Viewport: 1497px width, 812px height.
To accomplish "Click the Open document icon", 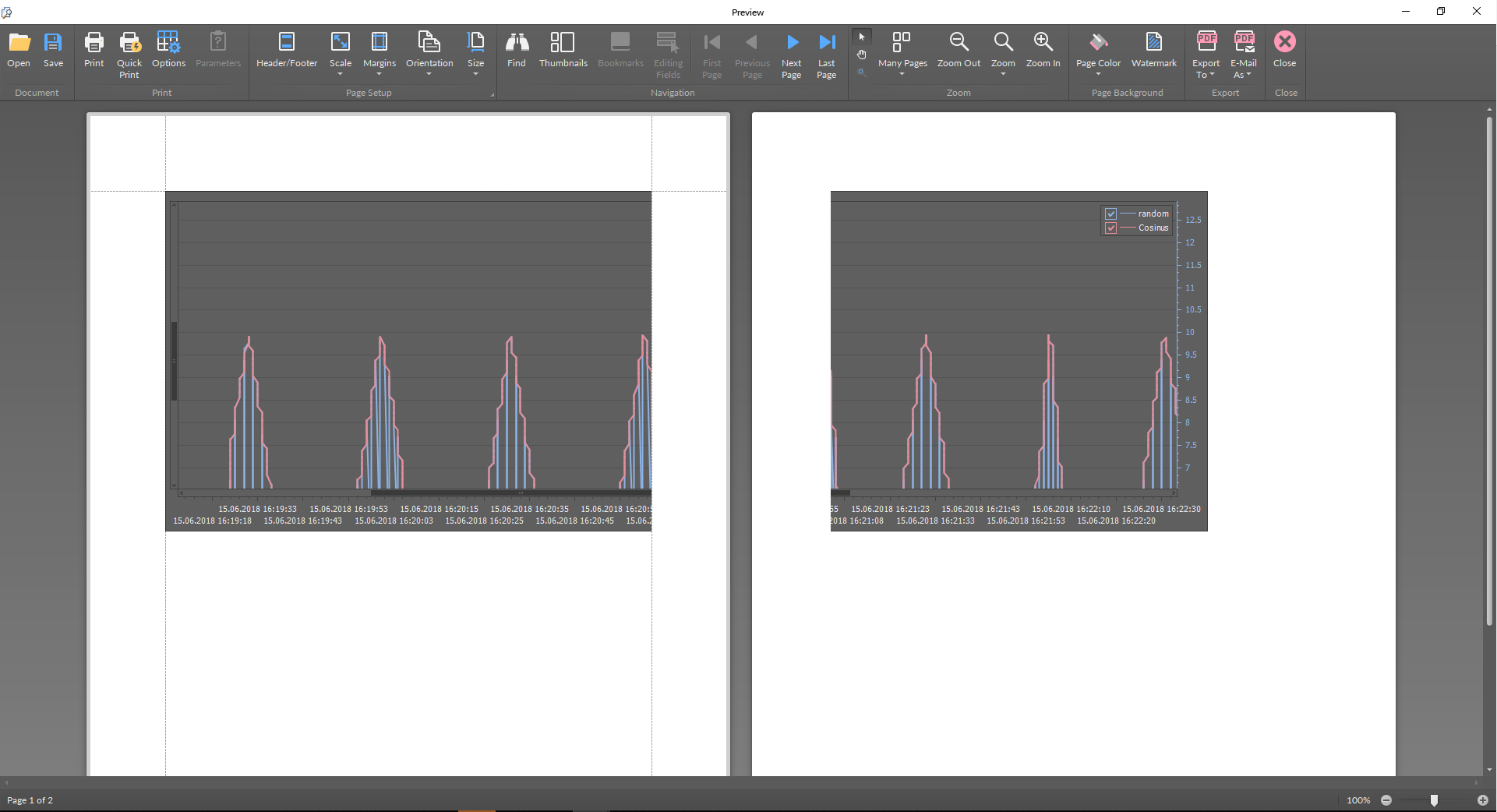I will pos(19,50).
